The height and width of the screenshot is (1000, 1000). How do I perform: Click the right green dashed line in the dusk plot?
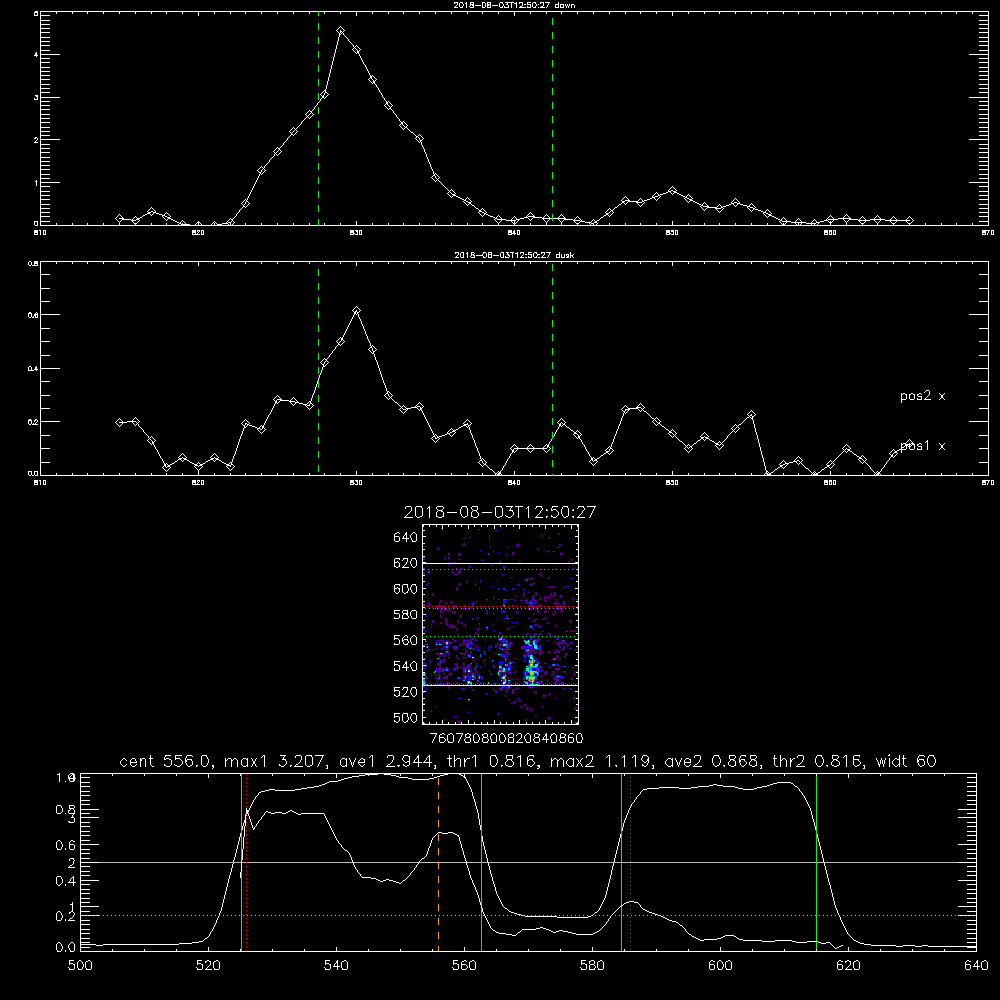point(552,368)
